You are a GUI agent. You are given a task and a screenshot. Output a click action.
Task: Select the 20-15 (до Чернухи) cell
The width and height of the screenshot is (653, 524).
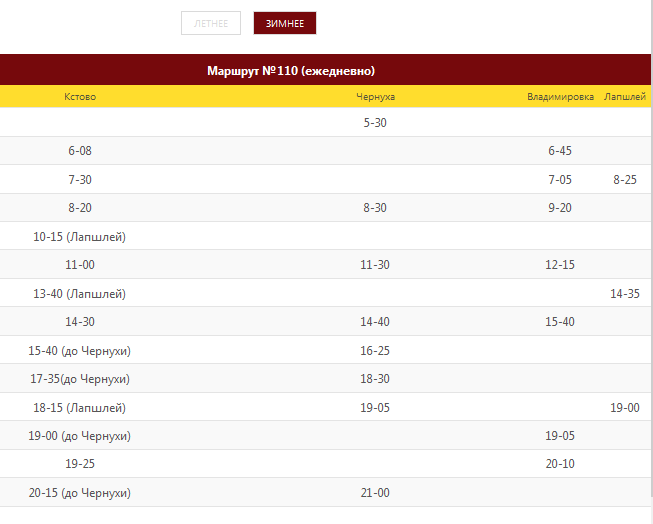(80, 493)
